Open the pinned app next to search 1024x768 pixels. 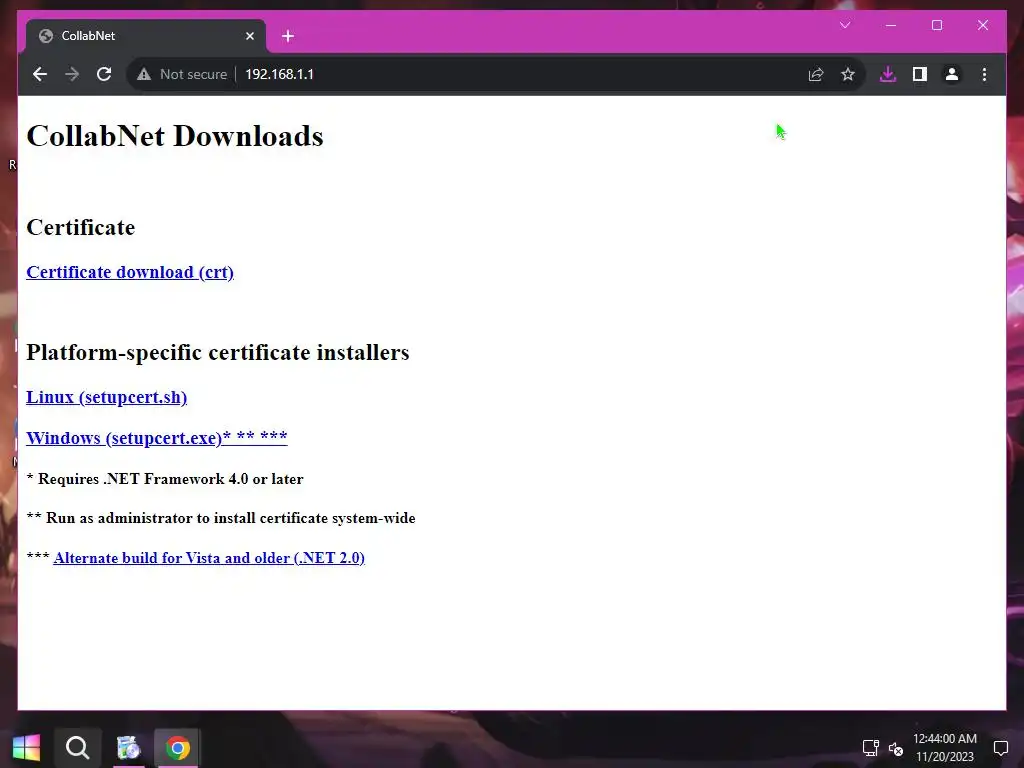(x=128, y=748)
